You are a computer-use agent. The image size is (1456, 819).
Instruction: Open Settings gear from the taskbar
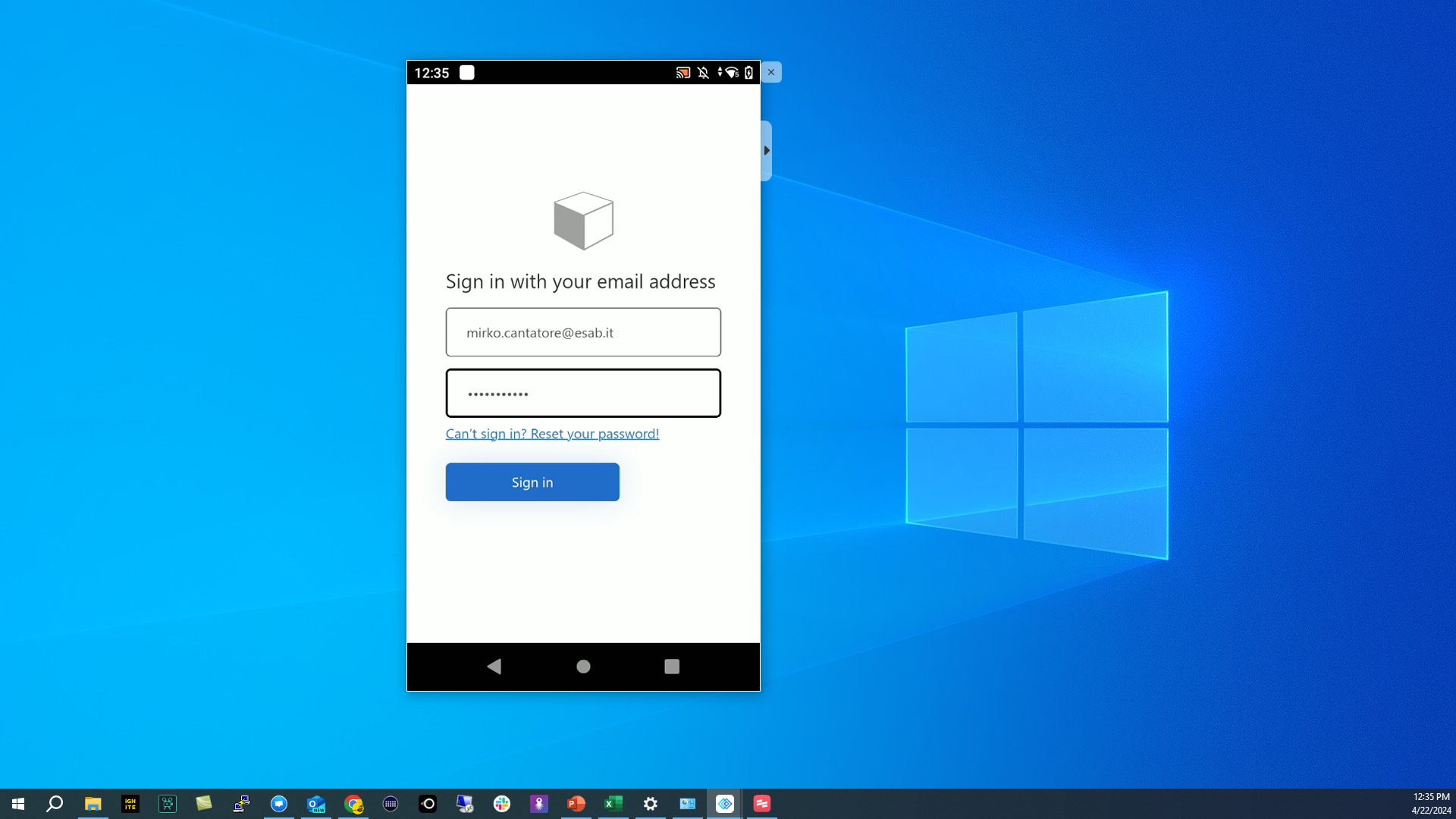coord(651,804)
